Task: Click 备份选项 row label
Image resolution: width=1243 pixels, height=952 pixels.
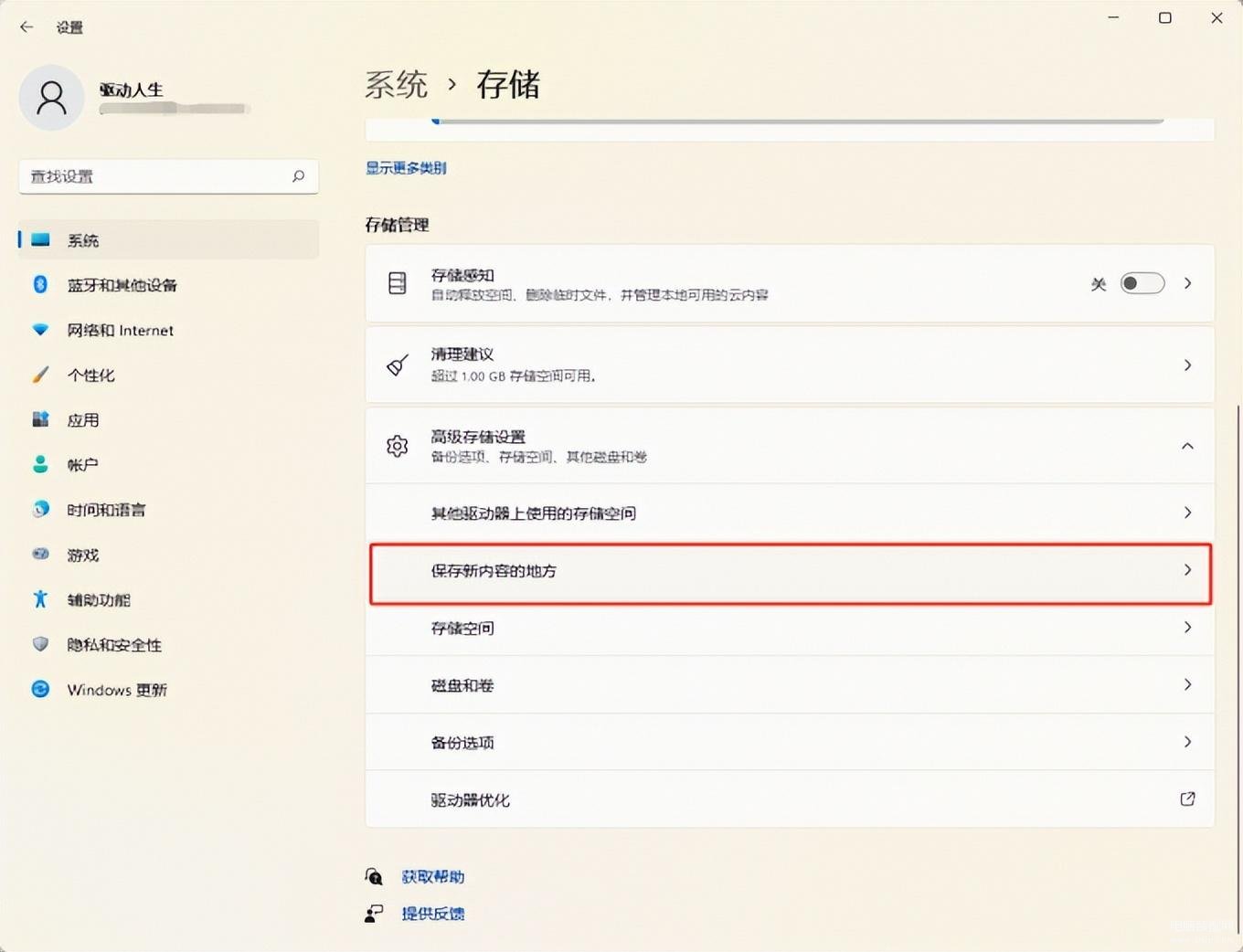Action: [x=462, y=743]
